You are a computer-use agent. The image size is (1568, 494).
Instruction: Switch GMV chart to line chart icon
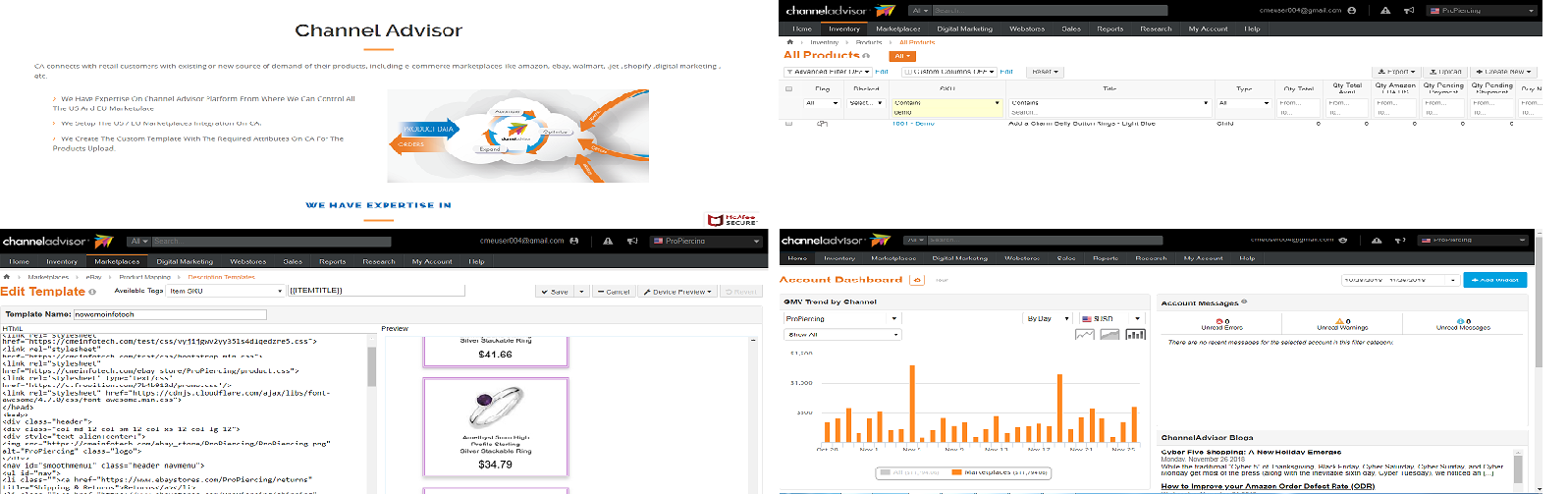[x=1085, y=334]
